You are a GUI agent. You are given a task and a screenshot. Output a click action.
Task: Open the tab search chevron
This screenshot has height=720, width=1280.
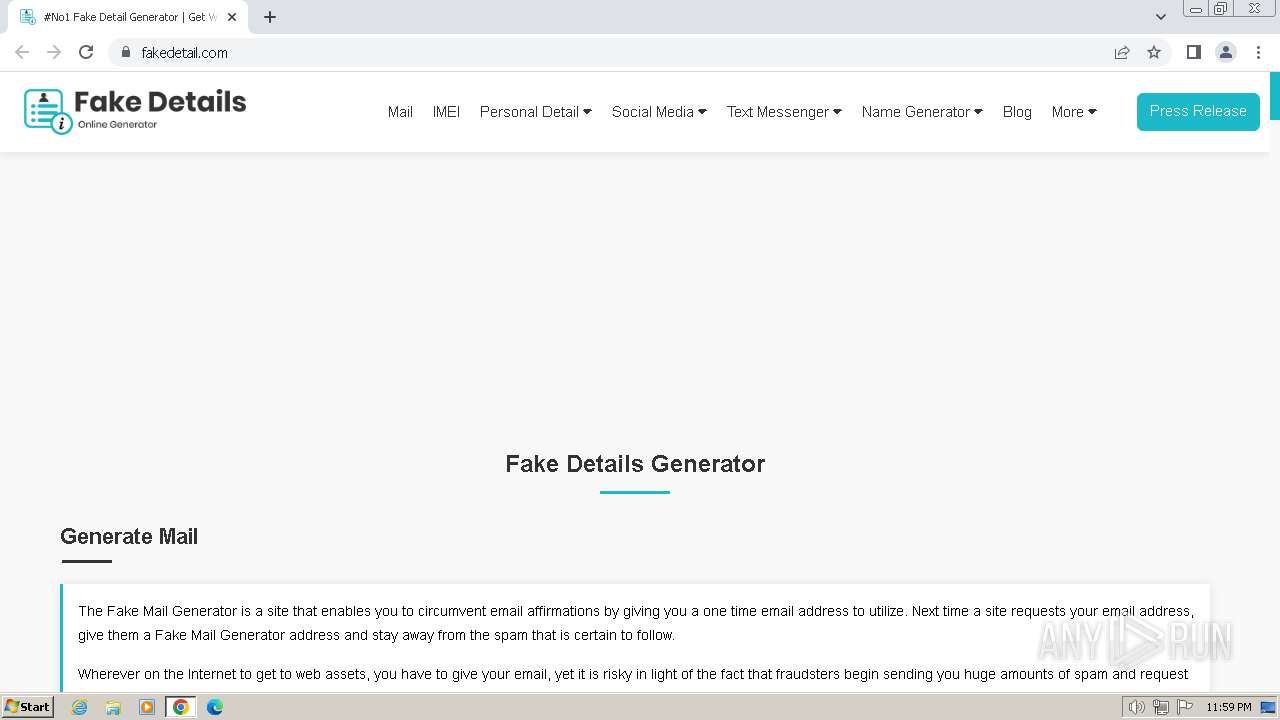1161,17
